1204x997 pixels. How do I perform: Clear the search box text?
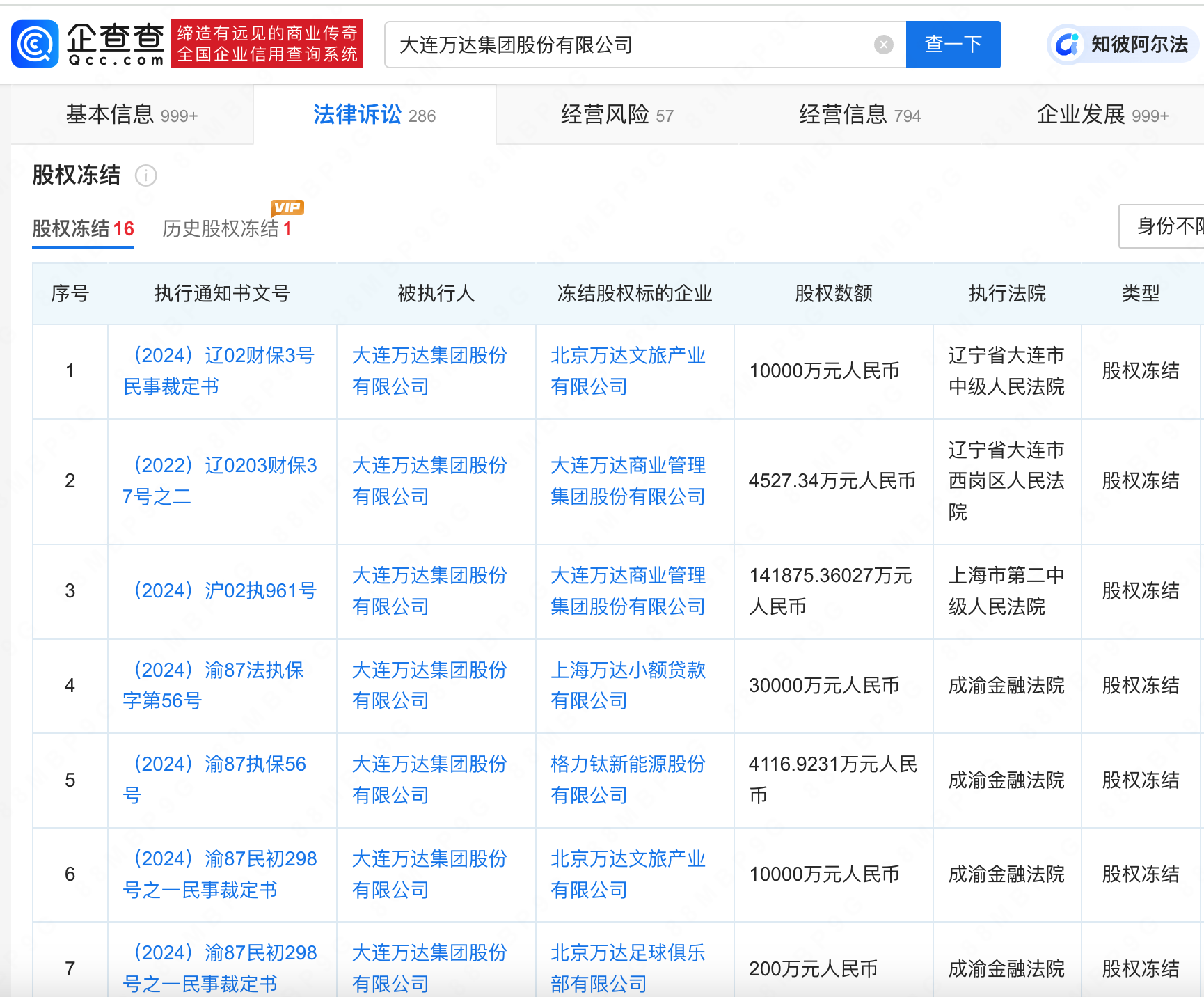point(883,45)
